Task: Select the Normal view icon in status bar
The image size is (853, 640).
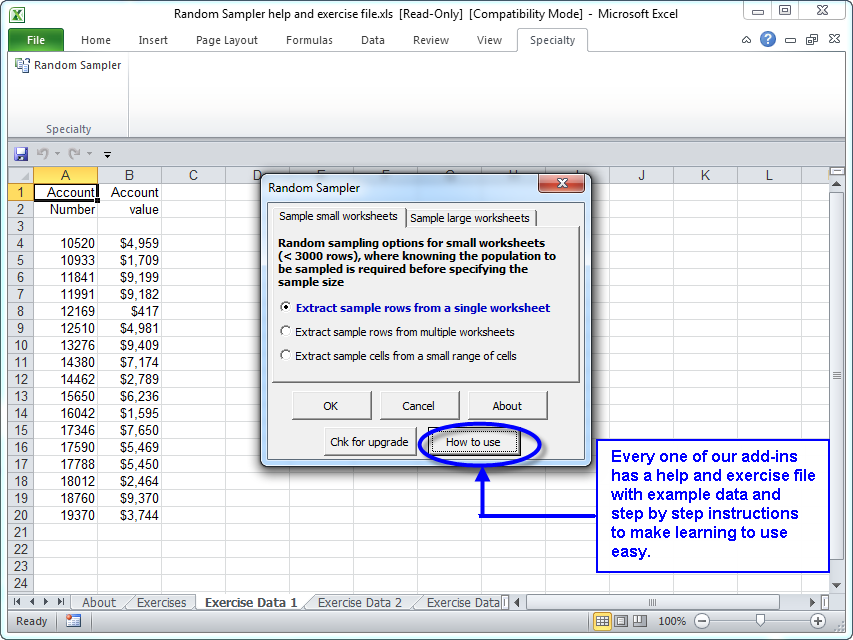Action: [602, 621]
